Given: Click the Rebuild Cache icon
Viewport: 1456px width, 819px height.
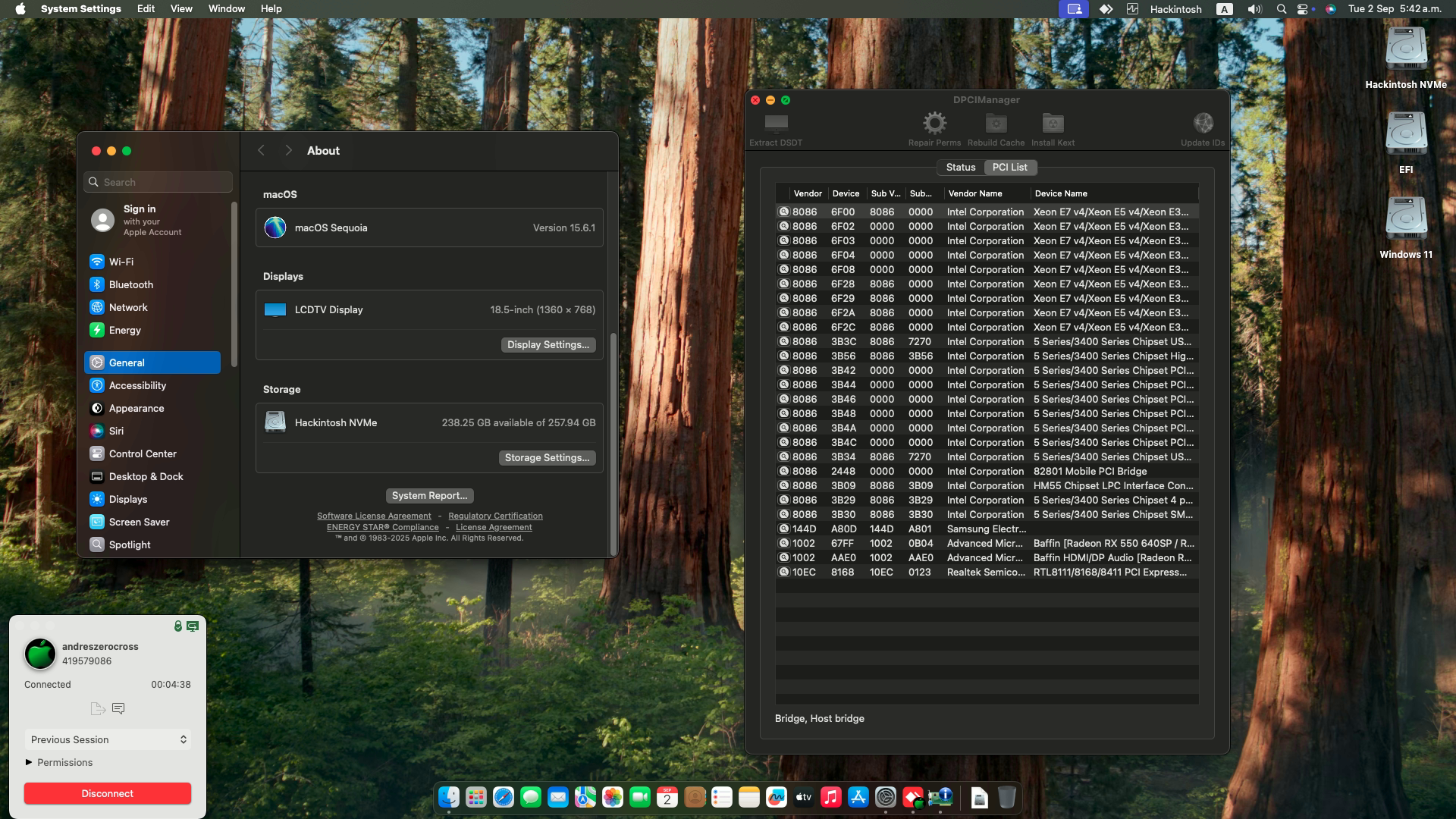Looking at the screenshot, I should coord(995,122).
